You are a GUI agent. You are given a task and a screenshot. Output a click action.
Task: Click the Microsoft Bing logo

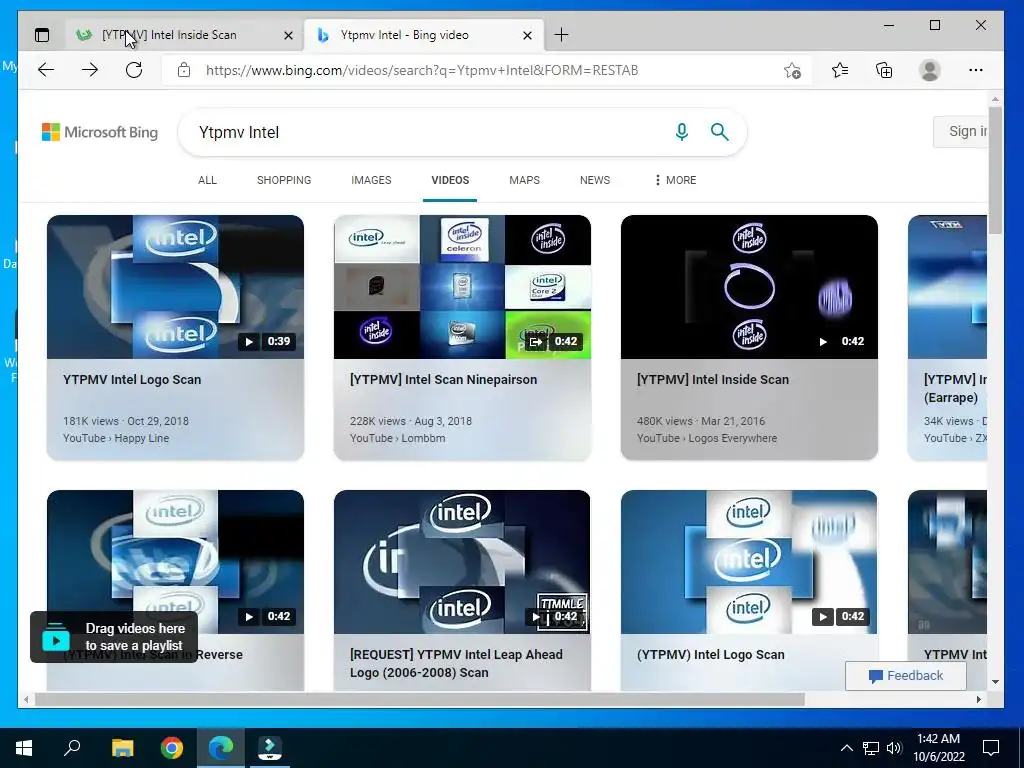[x=100, y=133]
